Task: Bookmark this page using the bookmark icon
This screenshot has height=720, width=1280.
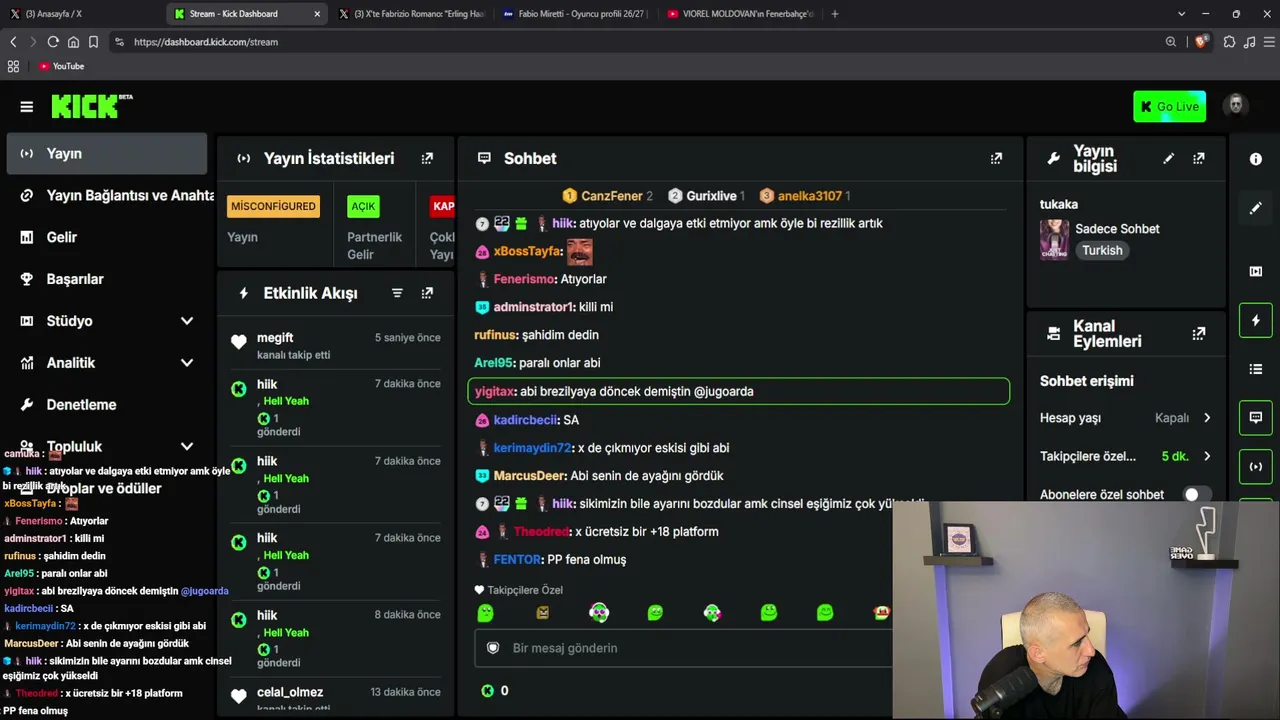Action: click(93, 42)
